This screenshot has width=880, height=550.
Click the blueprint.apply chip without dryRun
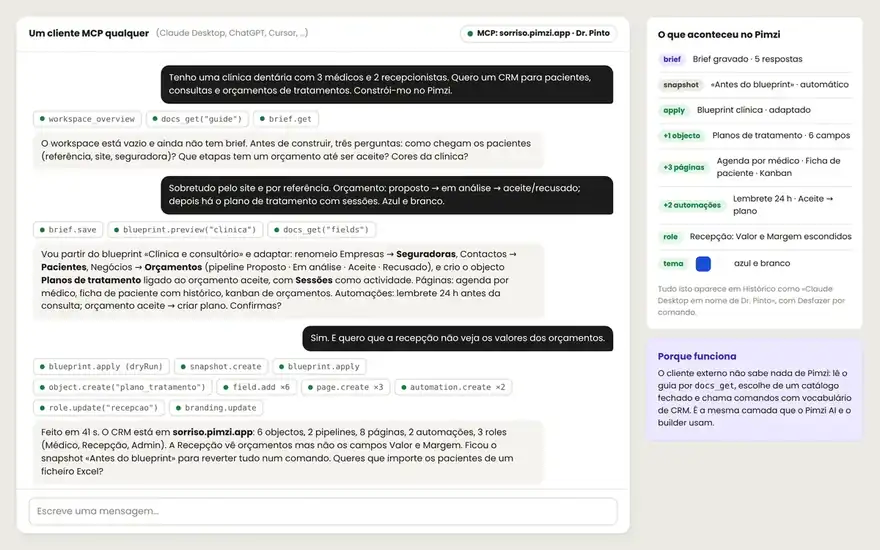319,366
